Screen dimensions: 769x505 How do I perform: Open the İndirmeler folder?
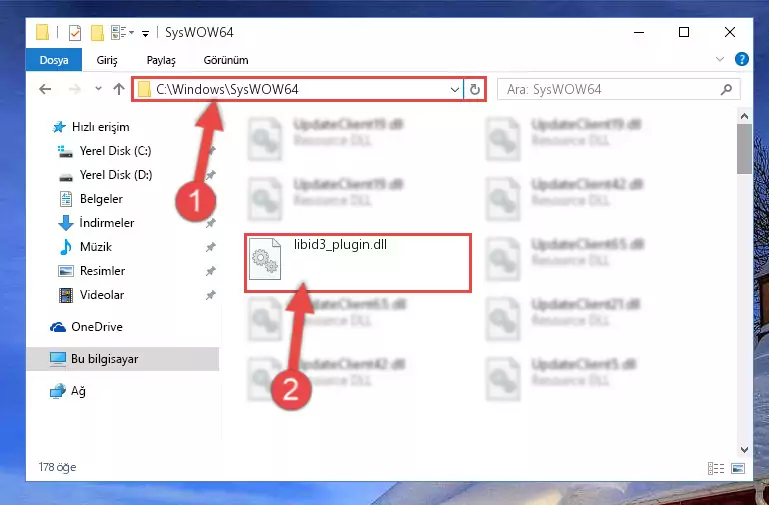[x=106, y=223]
